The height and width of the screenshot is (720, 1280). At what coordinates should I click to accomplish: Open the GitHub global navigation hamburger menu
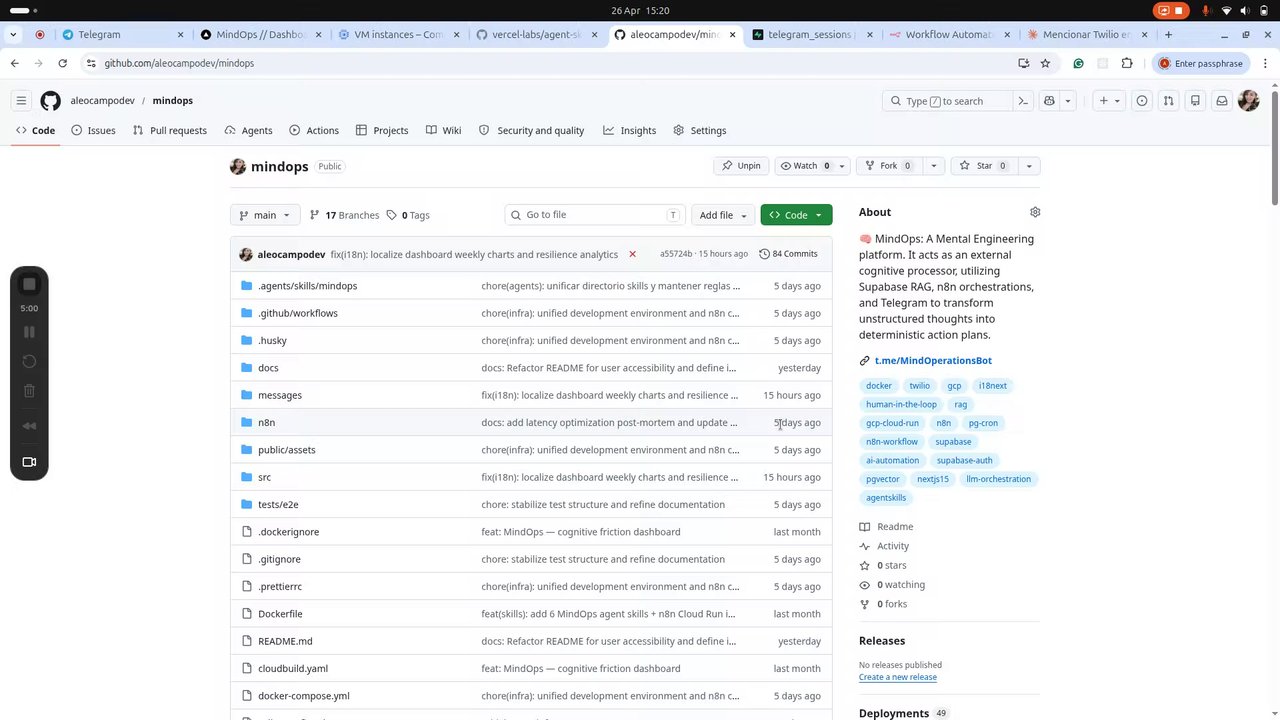[20, 101]
